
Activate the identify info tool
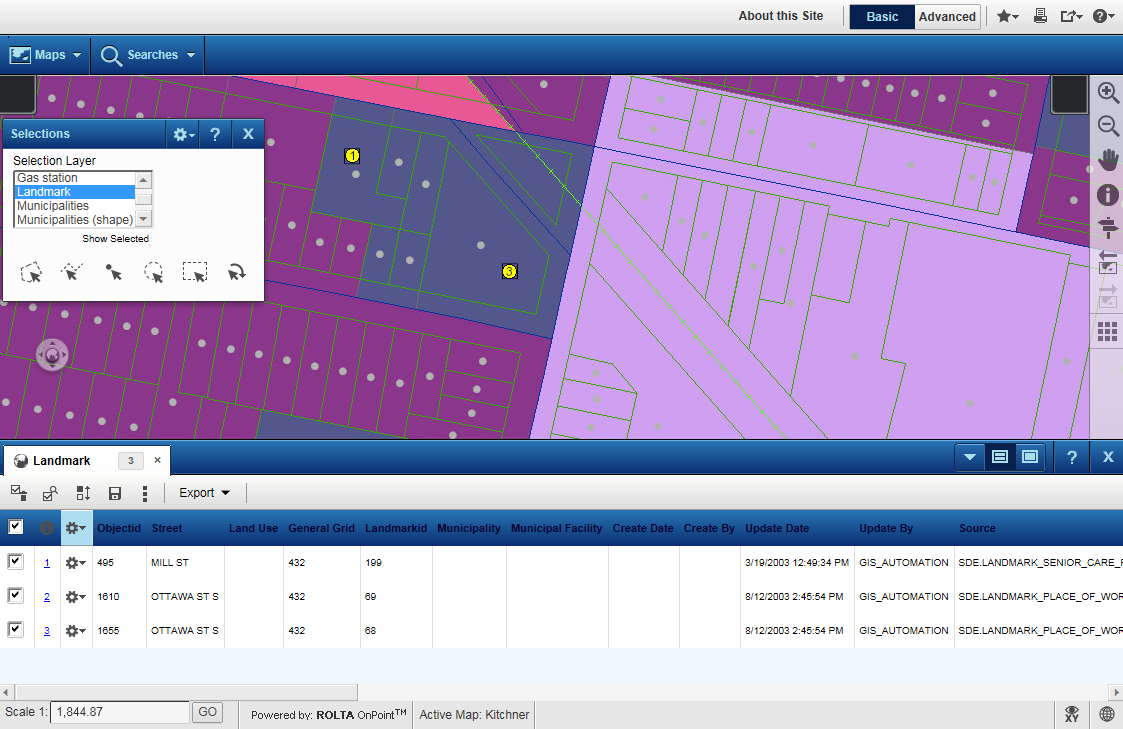coord(1107,195)
